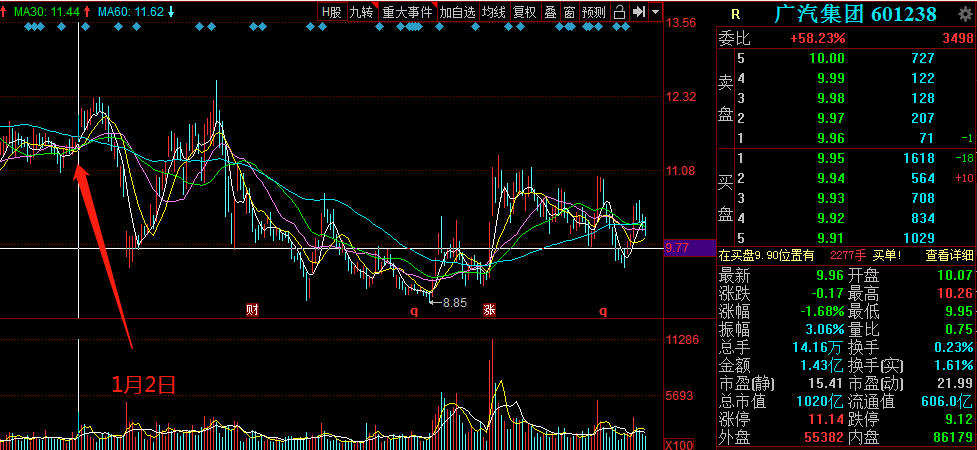This screenshot has height=450, width=977.
Task: Click the 8.85 low price label
Action: click(454, 303)
